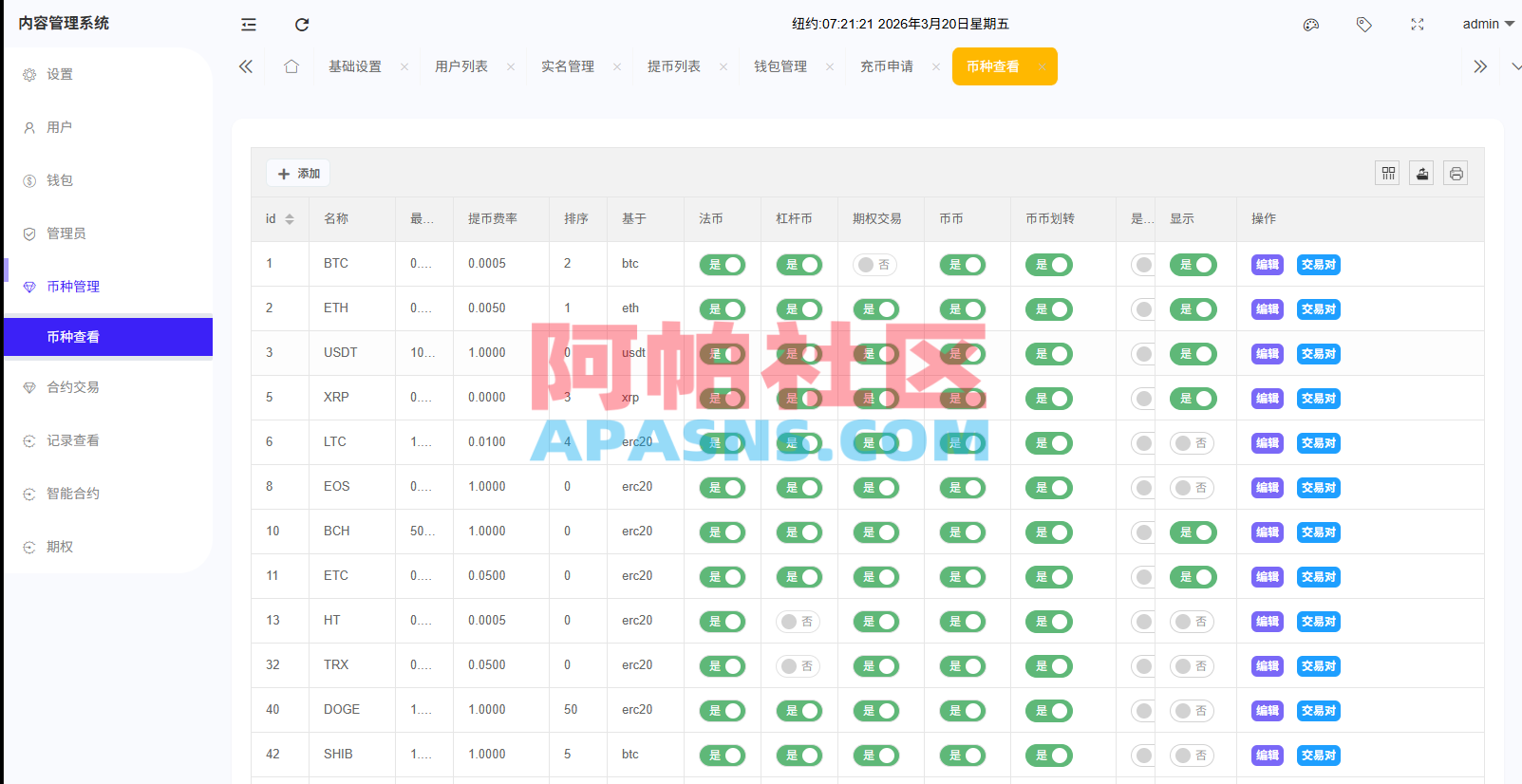Toggle 显示 switch for LTC row

coord(1193,443)
